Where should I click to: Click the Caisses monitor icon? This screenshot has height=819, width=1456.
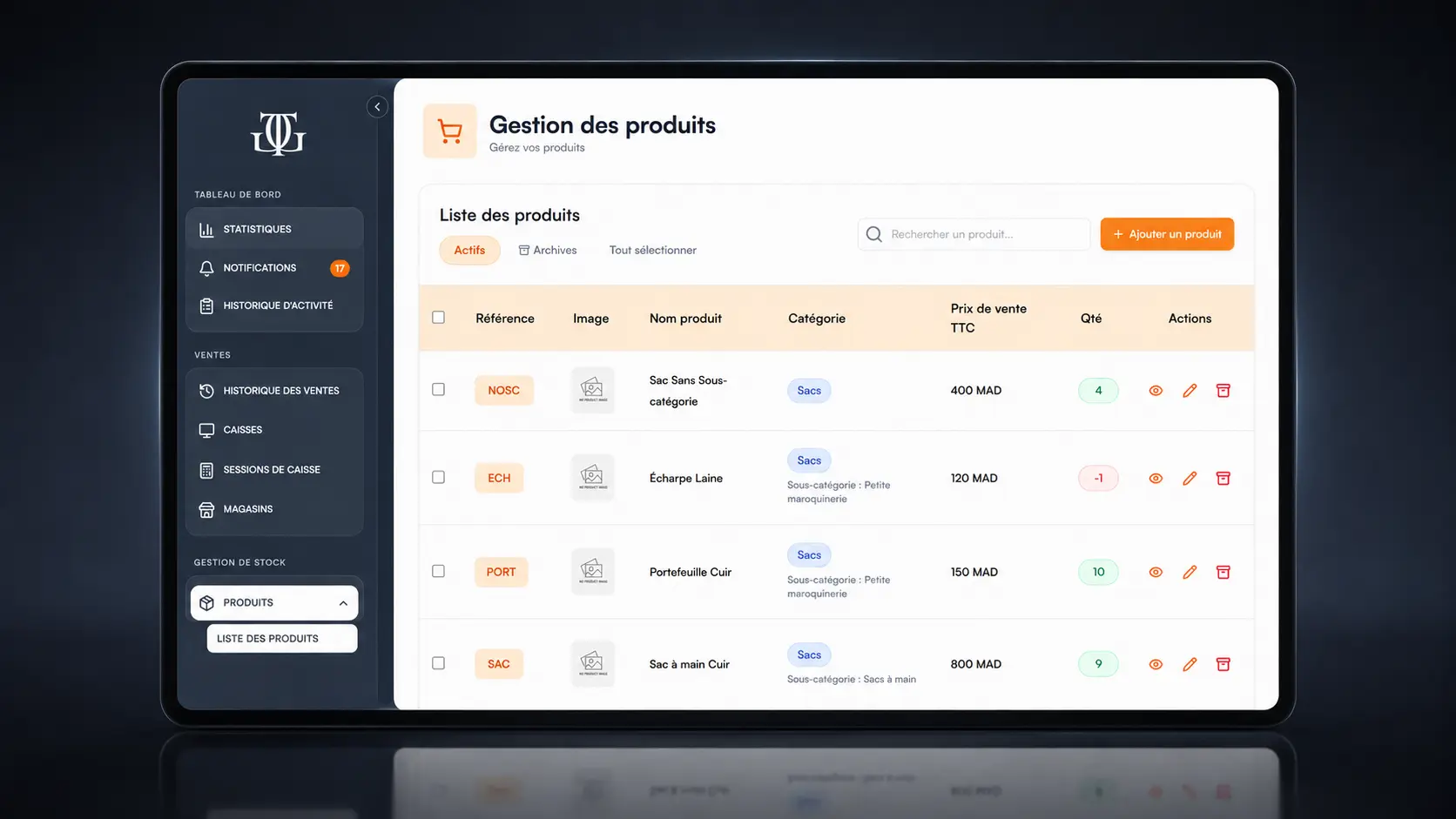click(x=206, y=430)
